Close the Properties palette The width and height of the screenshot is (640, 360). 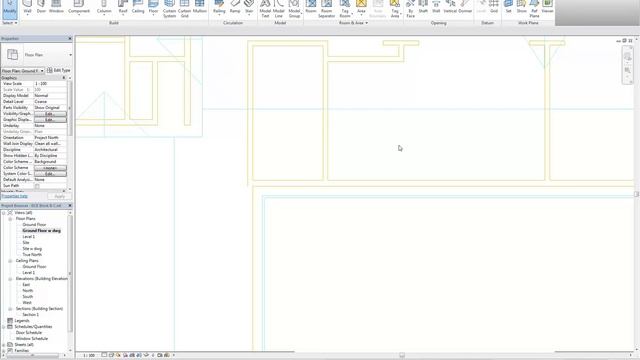[x=70, y=38]
